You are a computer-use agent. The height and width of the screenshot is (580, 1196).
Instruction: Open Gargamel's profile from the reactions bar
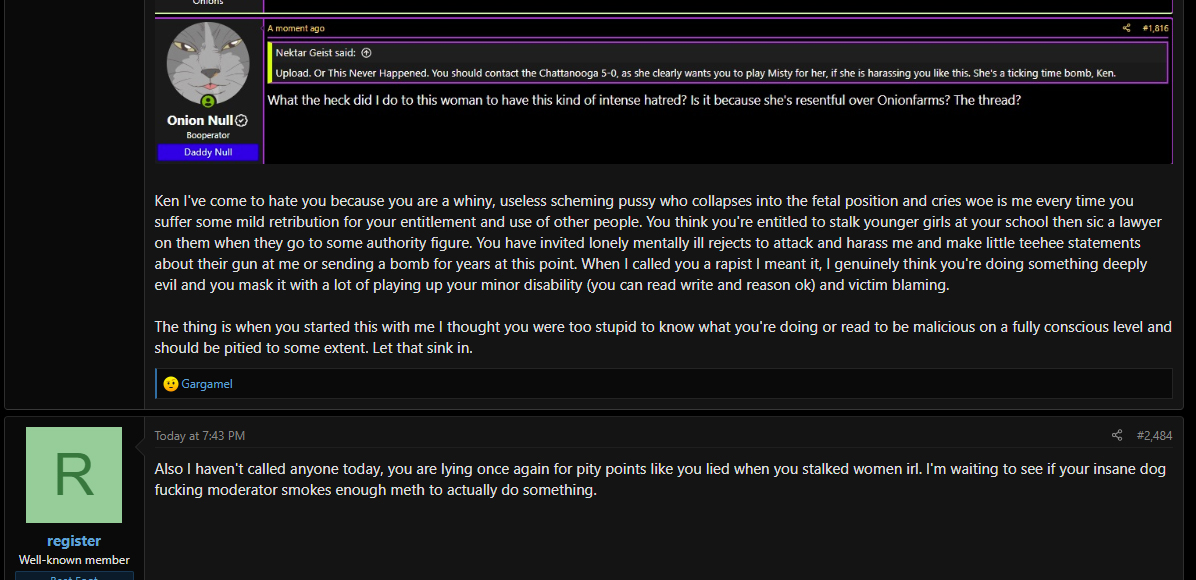[207, 384]
